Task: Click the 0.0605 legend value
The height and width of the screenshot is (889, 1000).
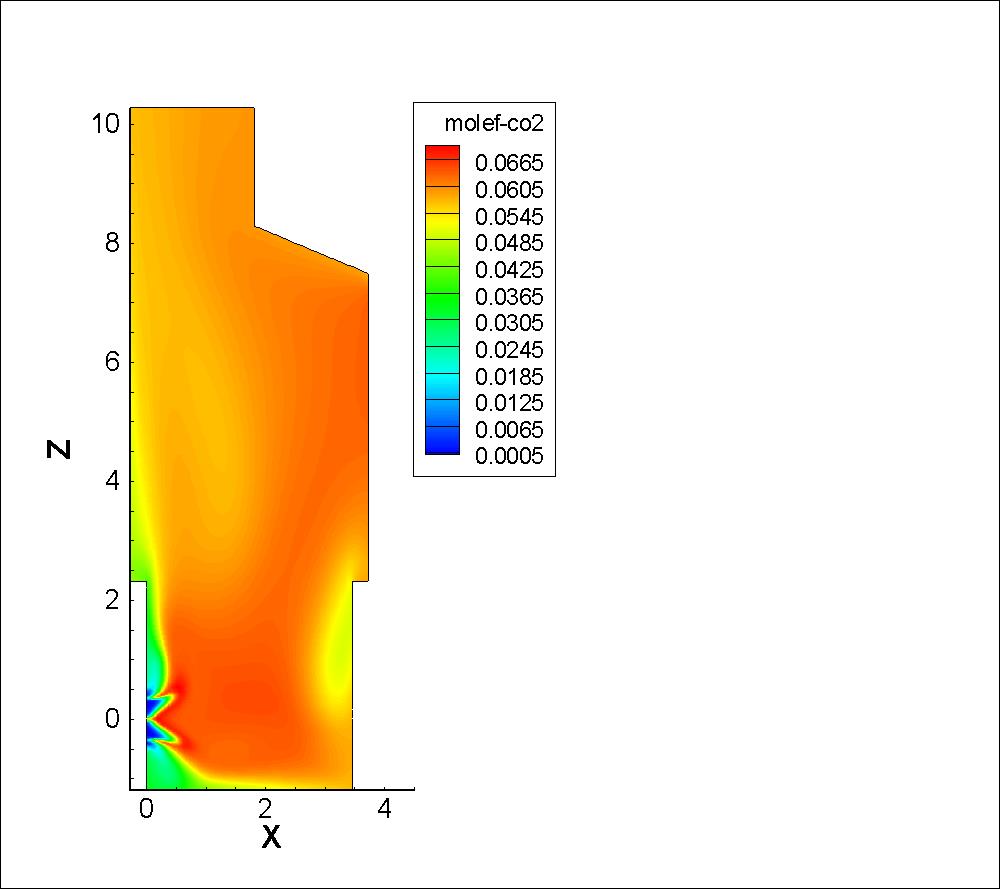Action: pos(509,190)
